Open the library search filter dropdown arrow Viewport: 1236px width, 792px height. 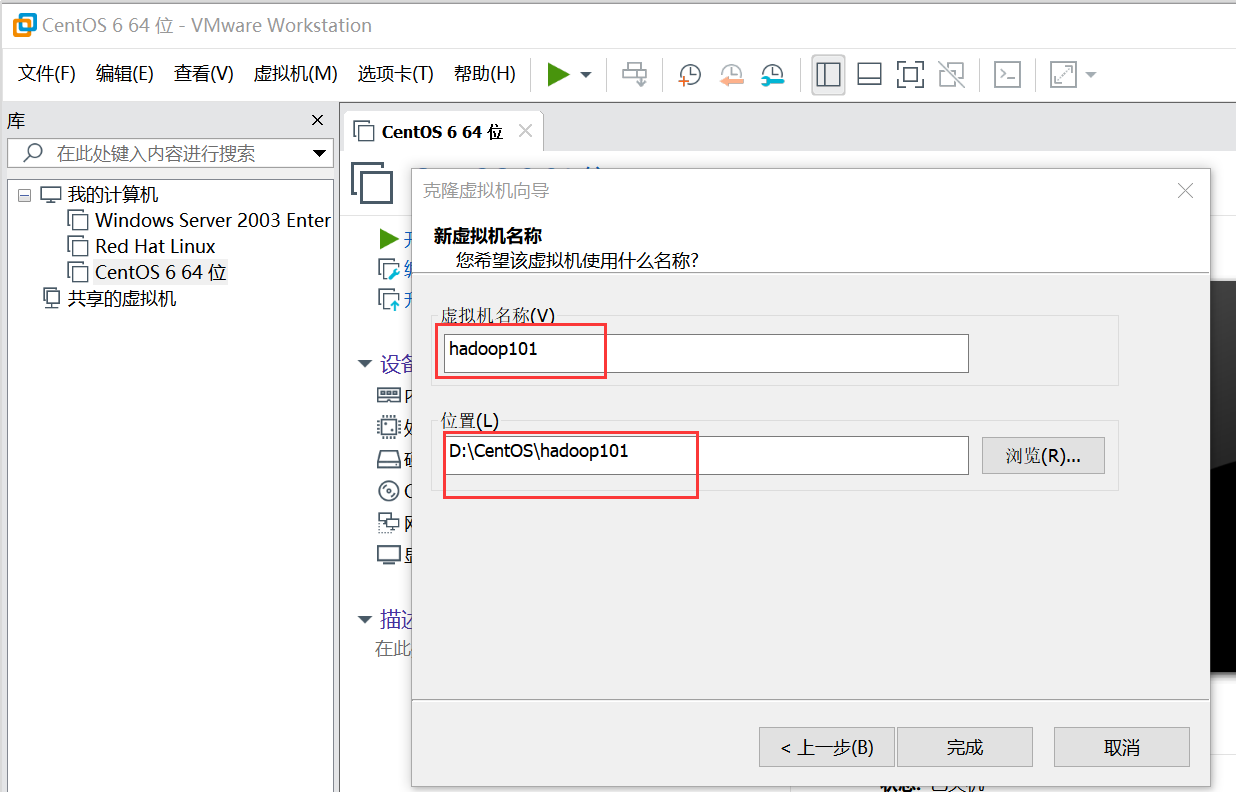(320, 153)
